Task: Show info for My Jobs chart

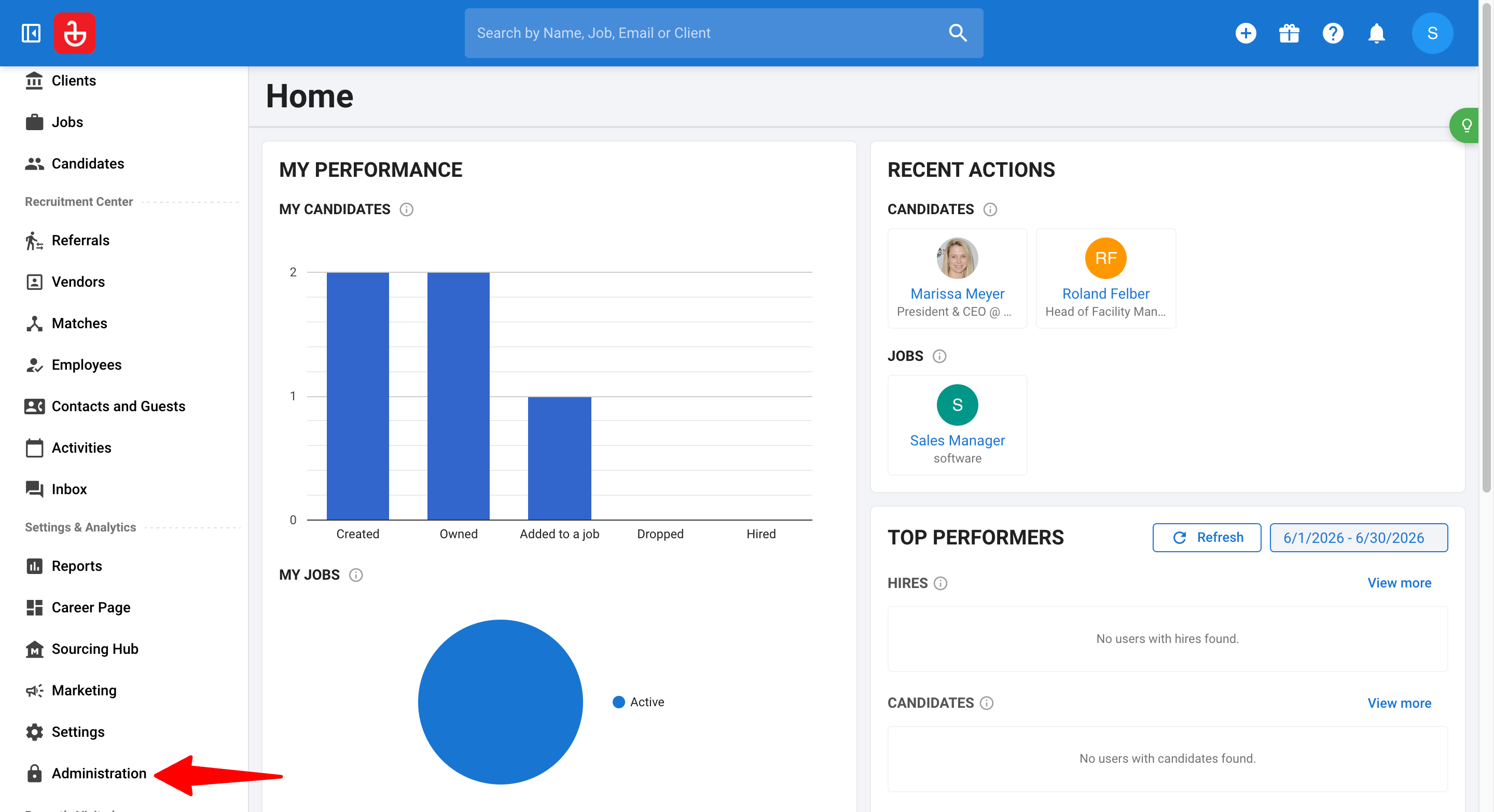Action: pyautogui.click(x=356, y=575)
